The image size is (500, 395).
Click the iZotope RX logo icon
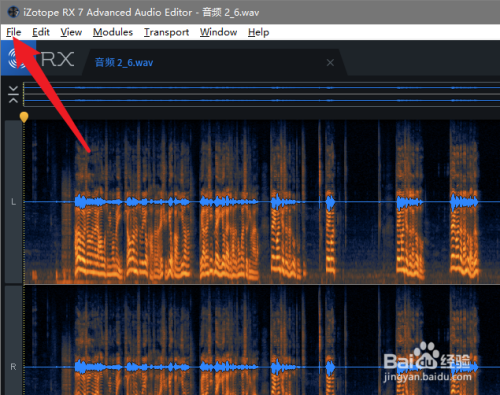pyautogui.click(x=18, y=59)
